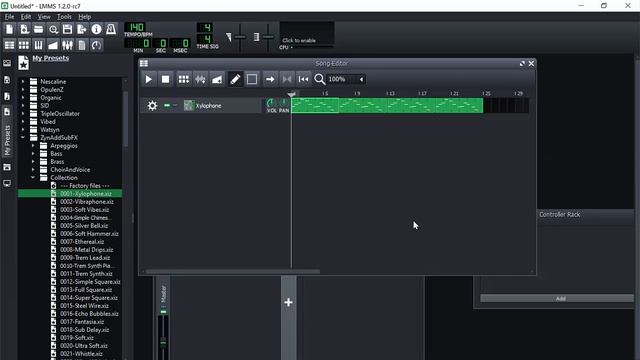
Task: Click the Xylophone PAN knob
Action: click(284, 103)
